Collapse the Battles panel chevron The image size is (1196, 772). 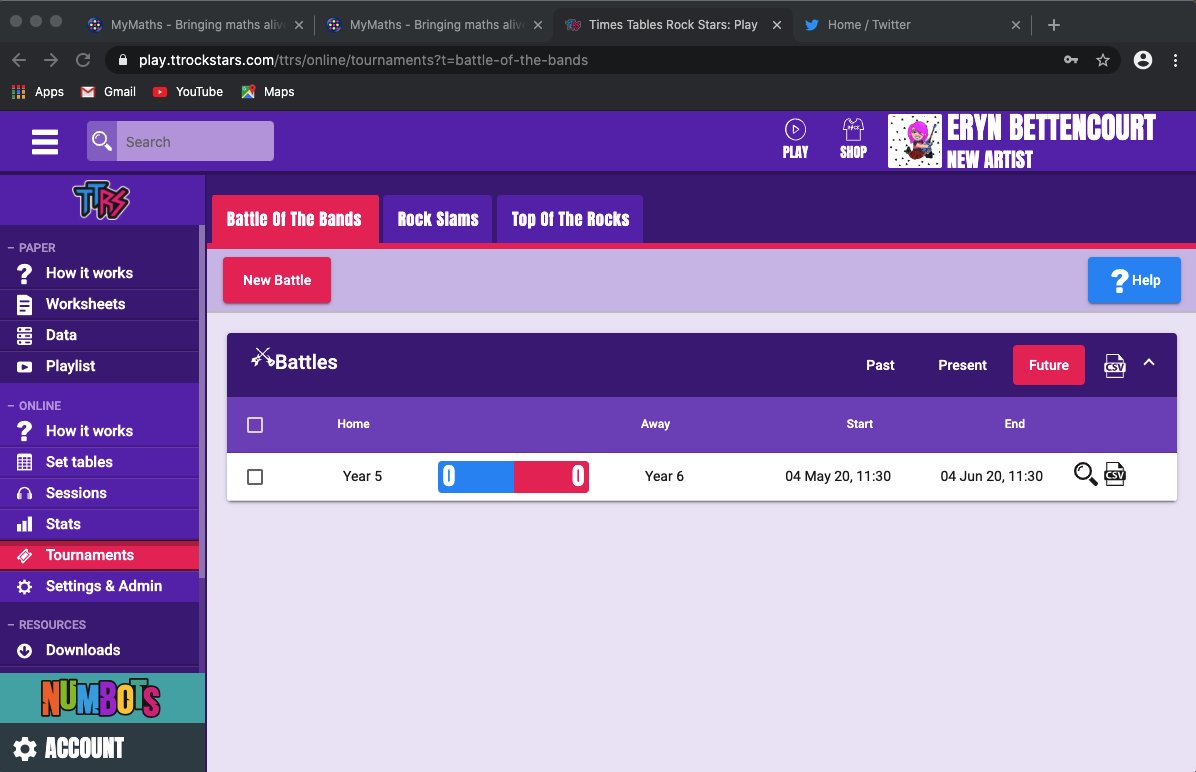1149,363
